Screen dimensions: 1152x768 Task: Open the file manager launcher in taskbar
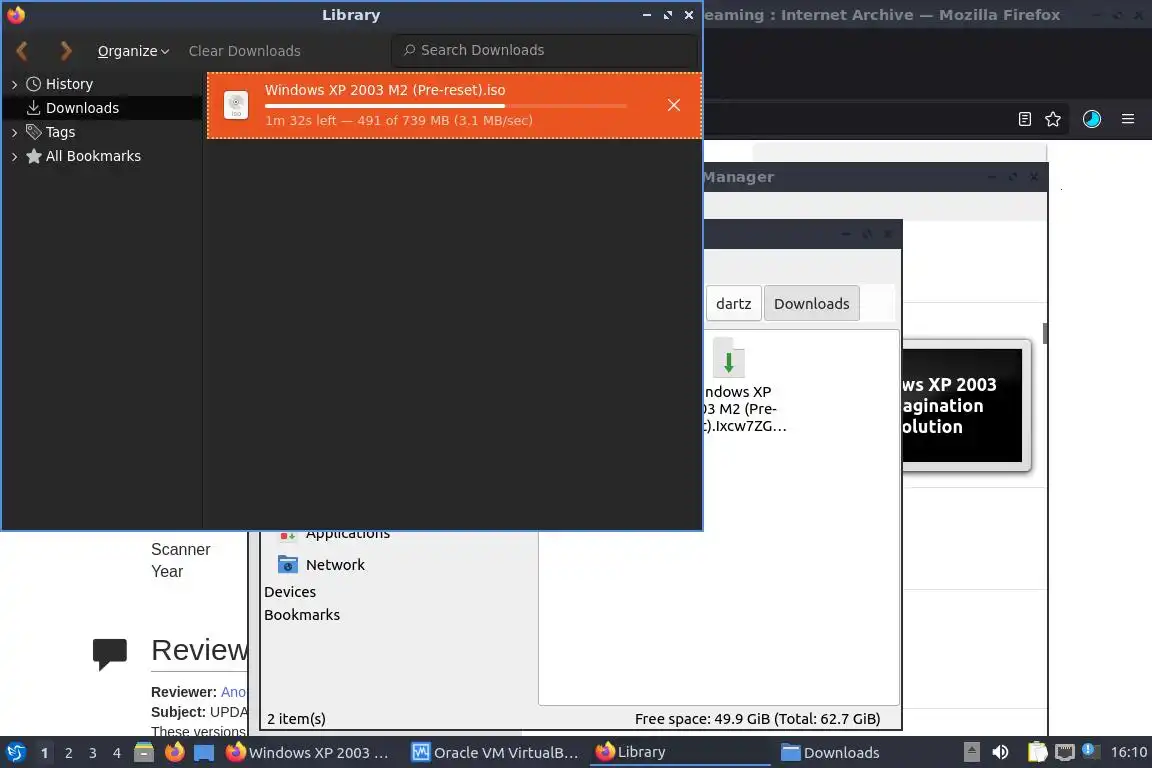144,753
